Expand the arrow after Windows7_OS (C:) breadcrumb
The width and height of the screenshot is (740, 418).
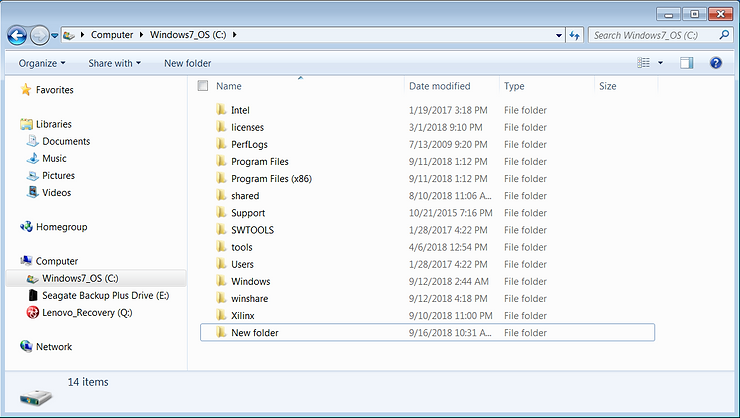point(235,35)
